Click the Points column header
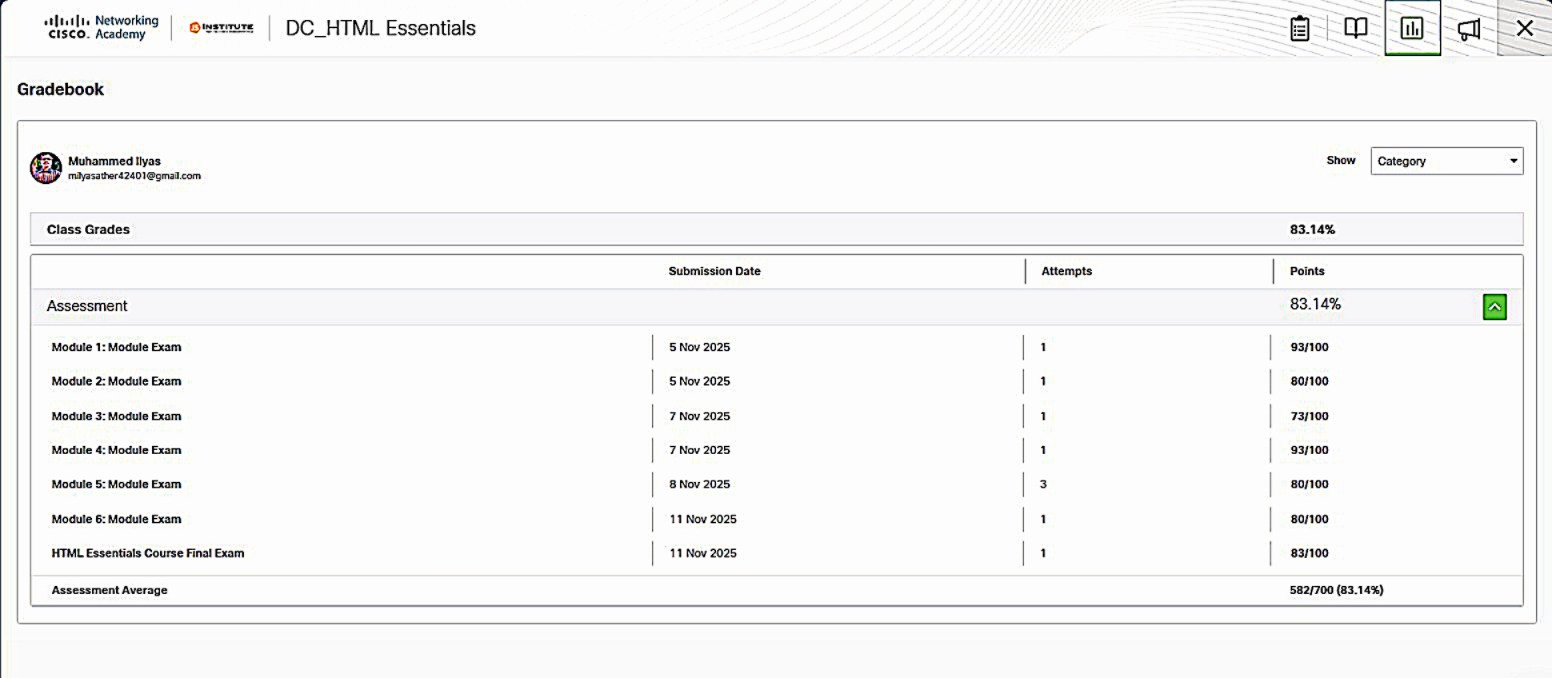1552x678 pixels. point(1307,271)
